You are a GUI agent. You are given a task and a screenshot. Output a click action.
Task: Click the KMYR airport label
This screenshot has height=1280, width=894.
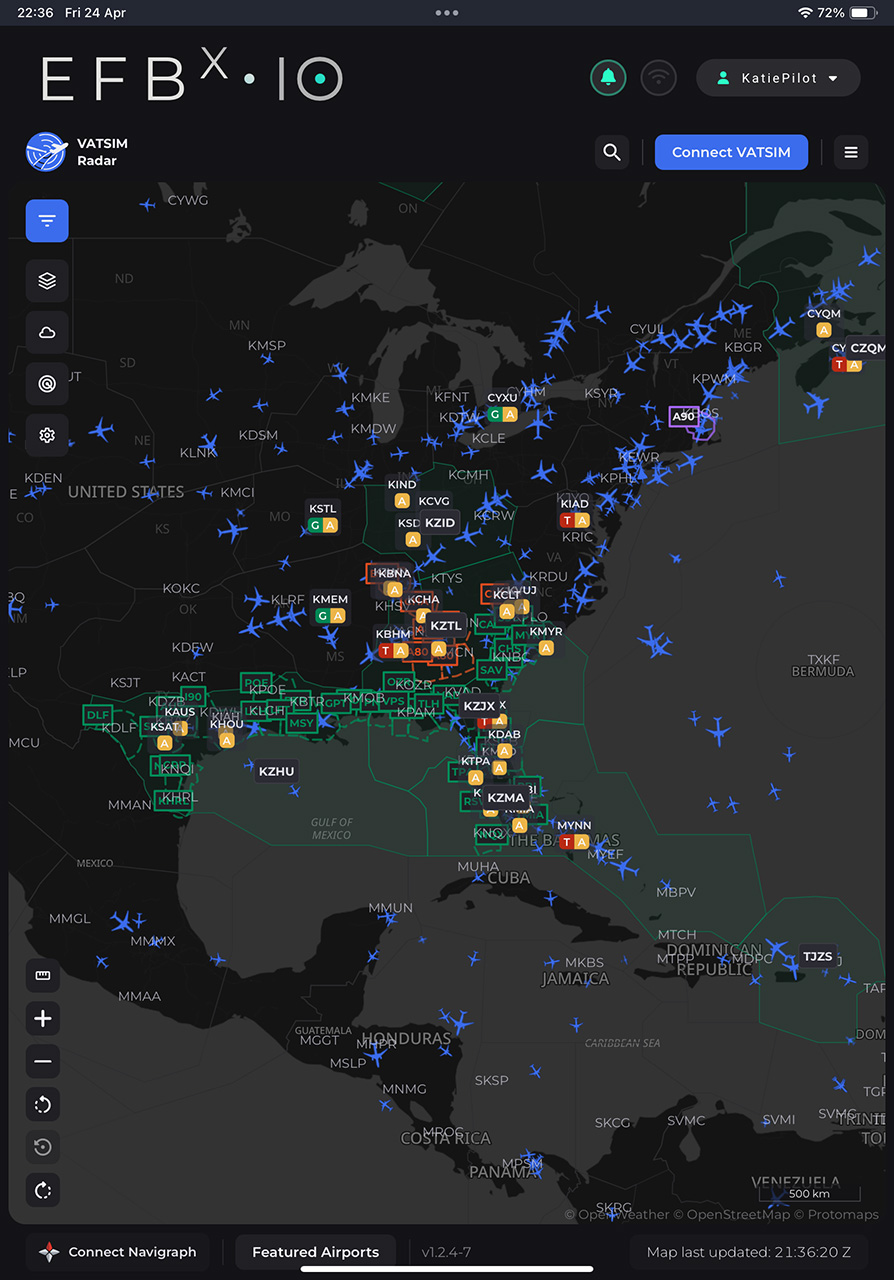(x=546, y=632)
